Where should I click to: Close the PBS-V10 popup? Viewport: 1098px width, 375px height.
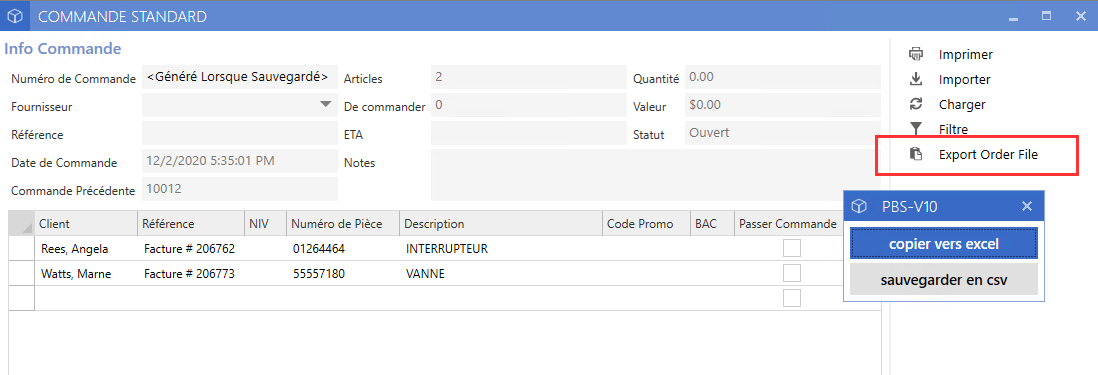(1027, 206)
